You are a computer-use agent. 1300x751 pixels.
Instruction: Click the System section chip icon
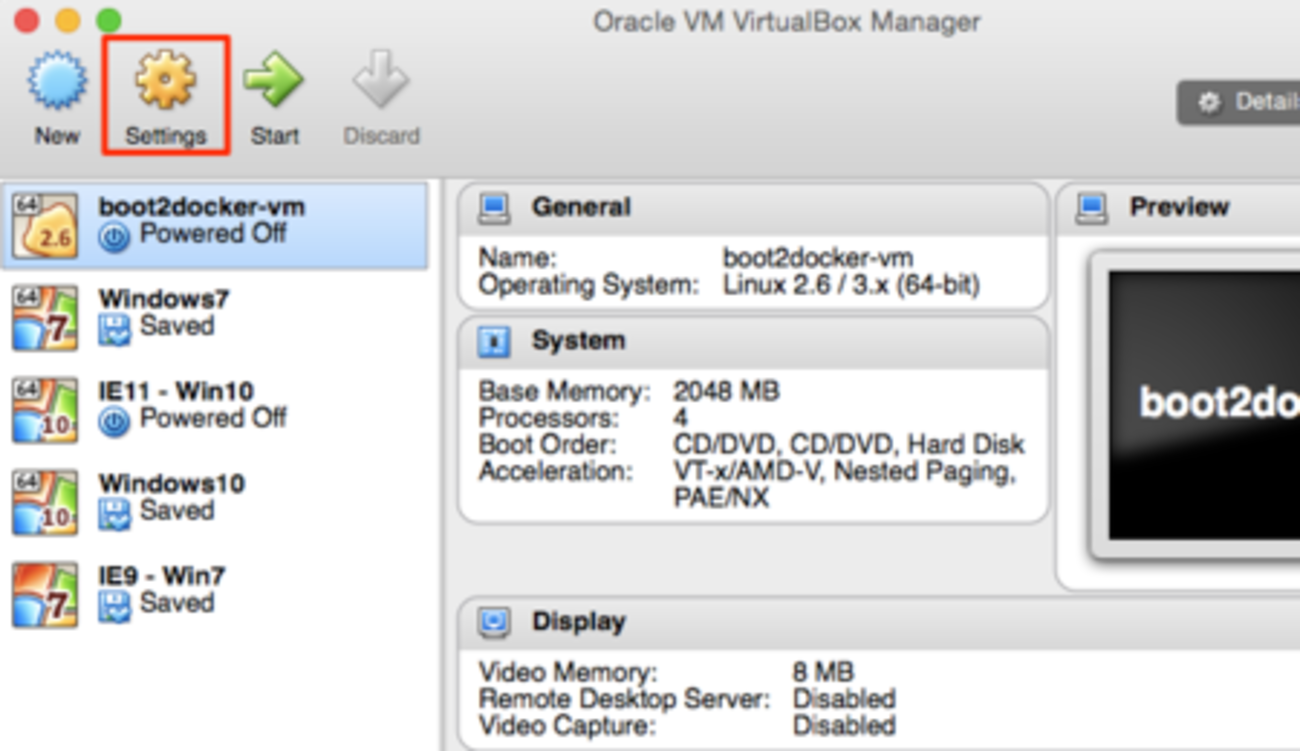pyautogui.click(x=493, y=342)
